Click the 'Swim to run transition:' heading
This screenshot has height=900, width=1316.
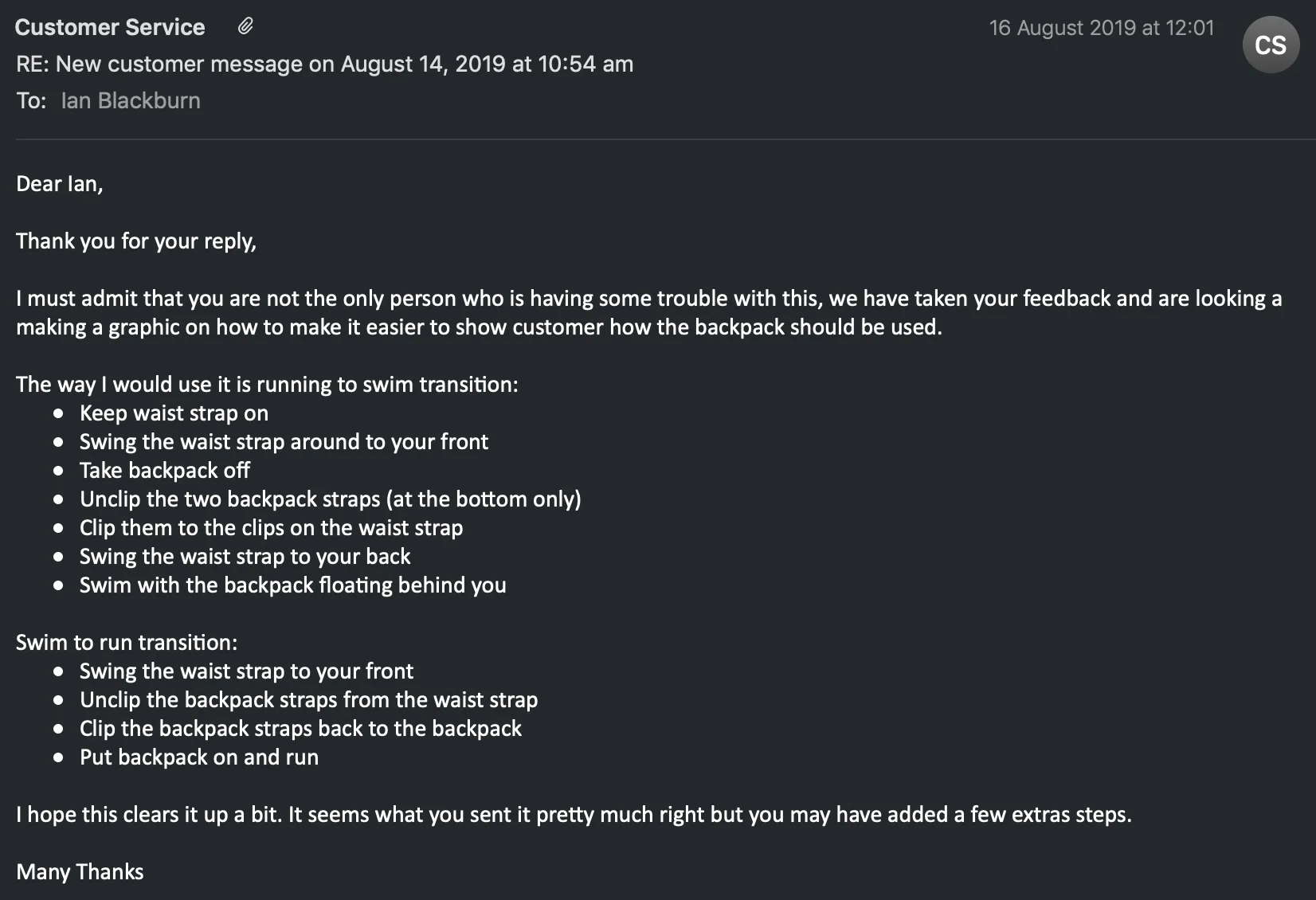(x=127, y=642)
